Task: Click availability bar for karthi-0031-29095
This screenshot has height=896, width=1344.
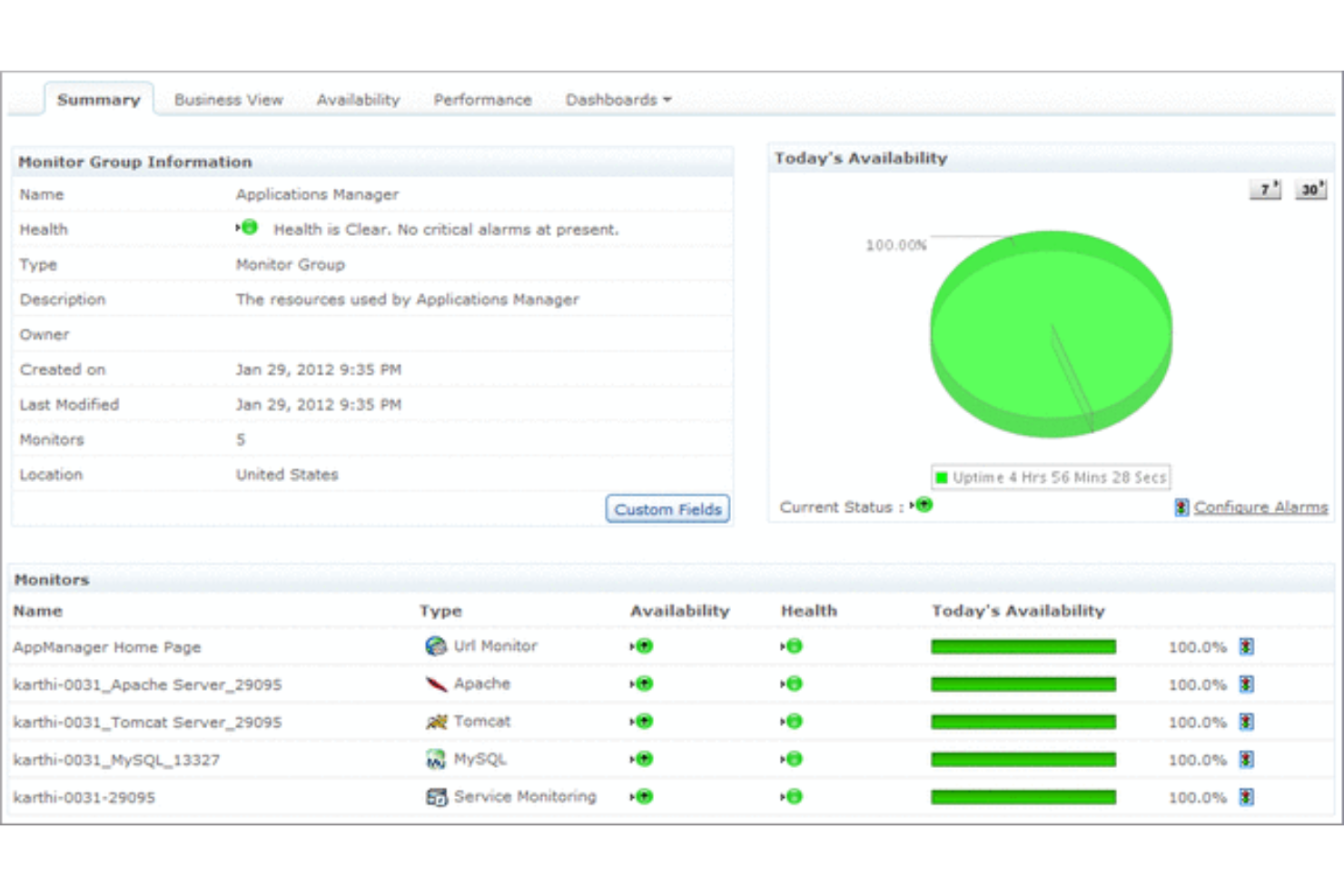Action: coord(1023,798)
